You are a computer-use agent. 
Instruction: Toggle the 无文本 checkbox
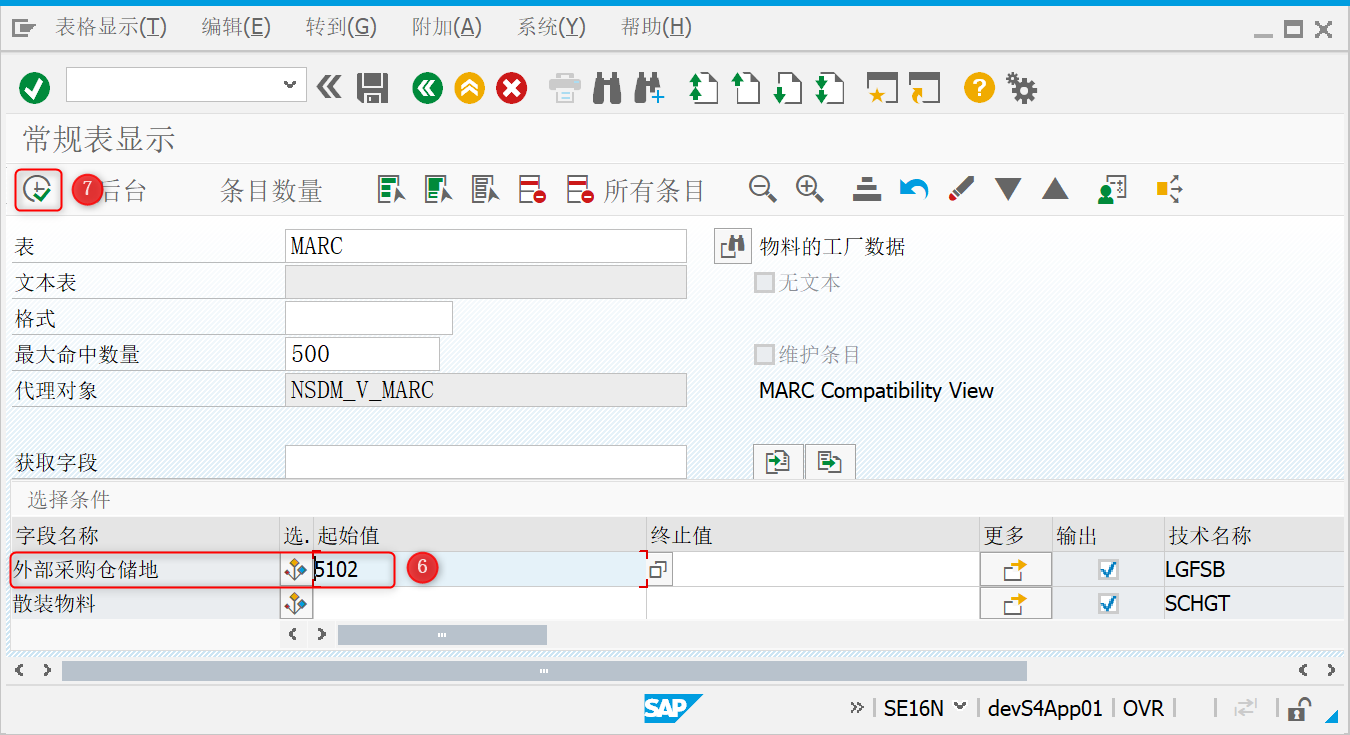coord(762,282)
